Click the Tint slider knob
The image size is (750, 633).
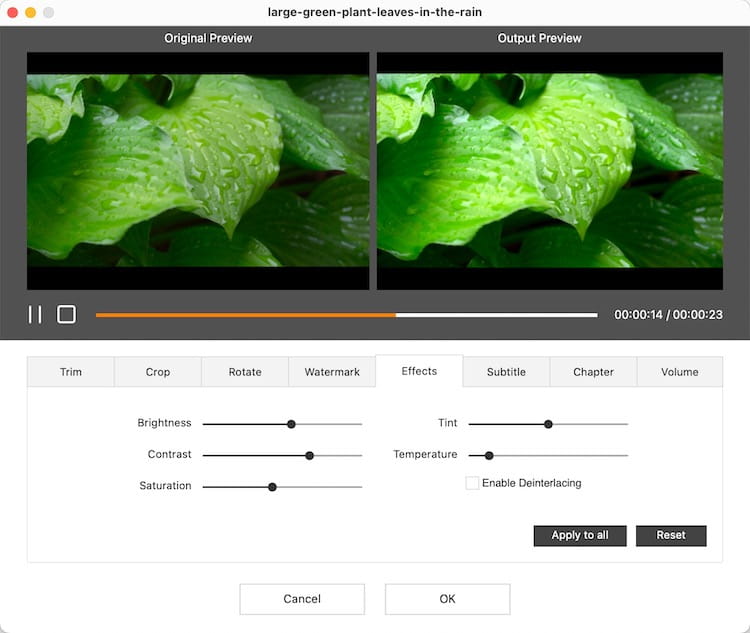click(x=548, y=424)
